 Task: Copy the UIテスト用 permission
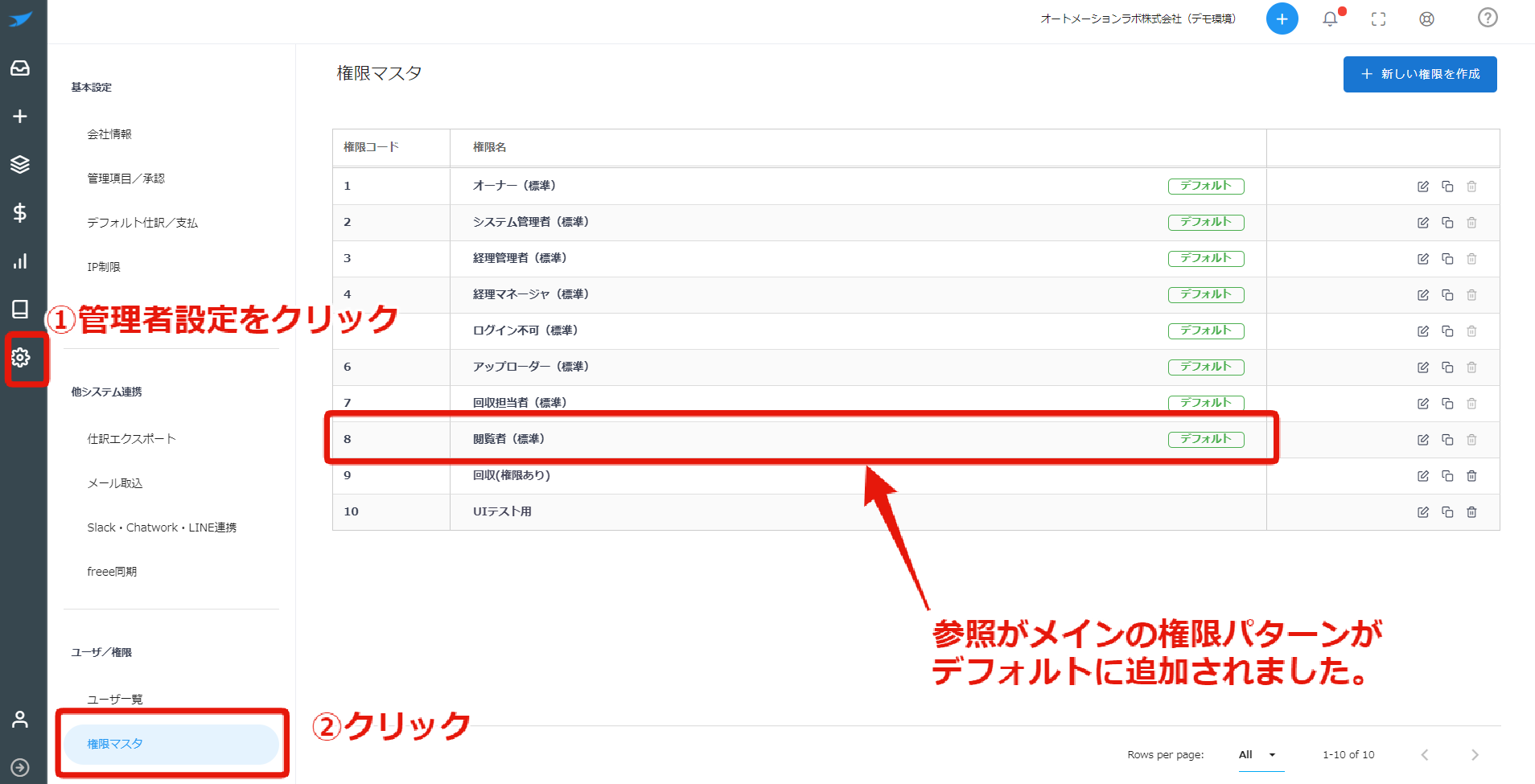[1447, 512]
